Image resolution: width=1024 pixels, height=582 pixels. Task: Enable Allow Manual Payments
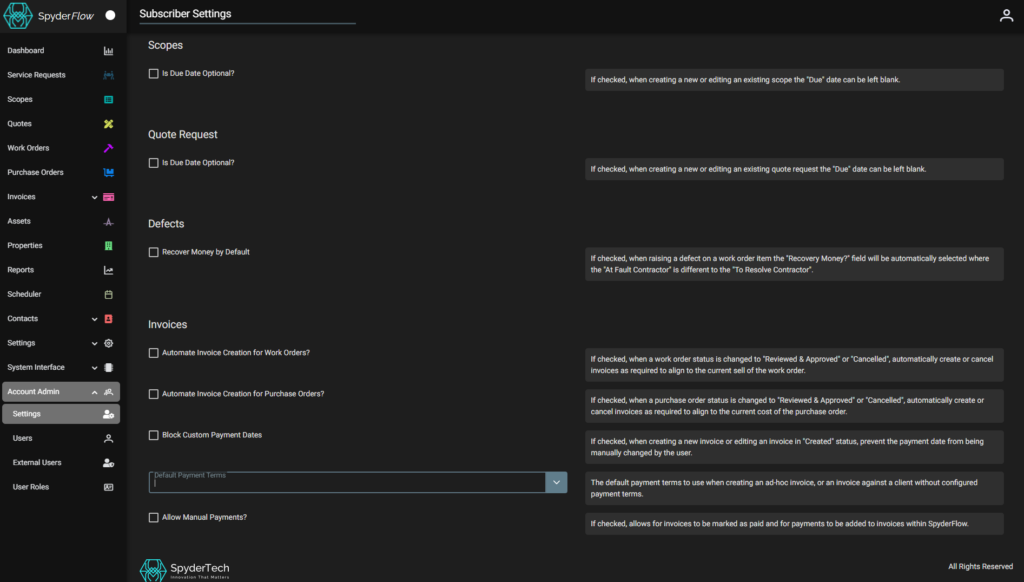pyautogui.click(x=154, y=517)
